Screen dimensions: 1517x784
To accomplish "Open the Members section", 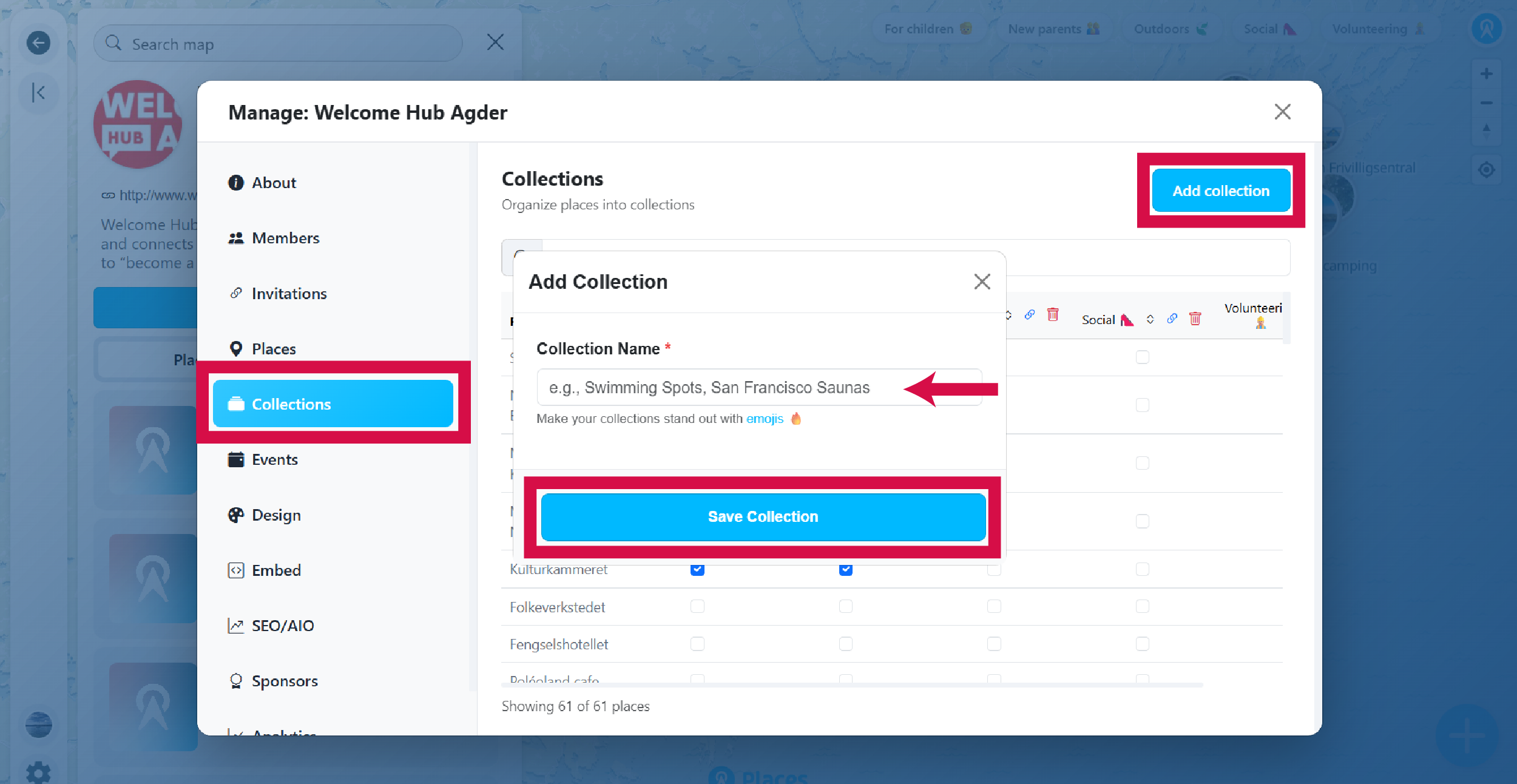I will click(333, 238).
